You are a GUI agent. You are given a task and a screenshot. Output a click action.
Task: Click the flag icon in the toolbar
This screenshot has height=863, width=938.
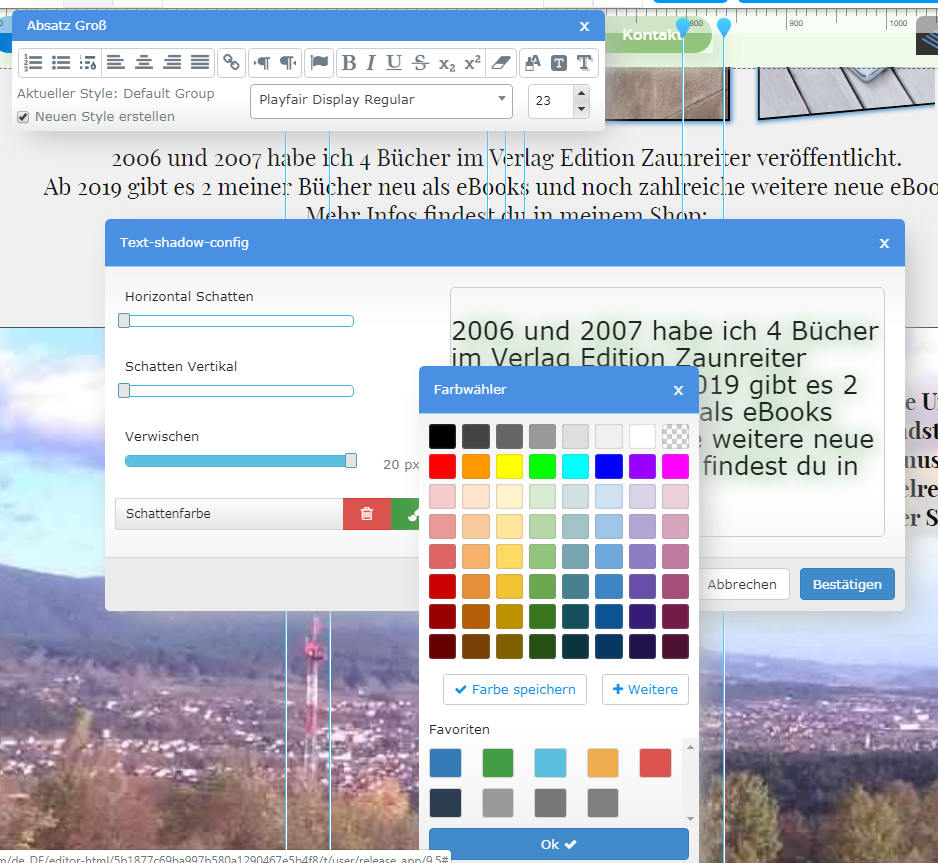(319, 63)
